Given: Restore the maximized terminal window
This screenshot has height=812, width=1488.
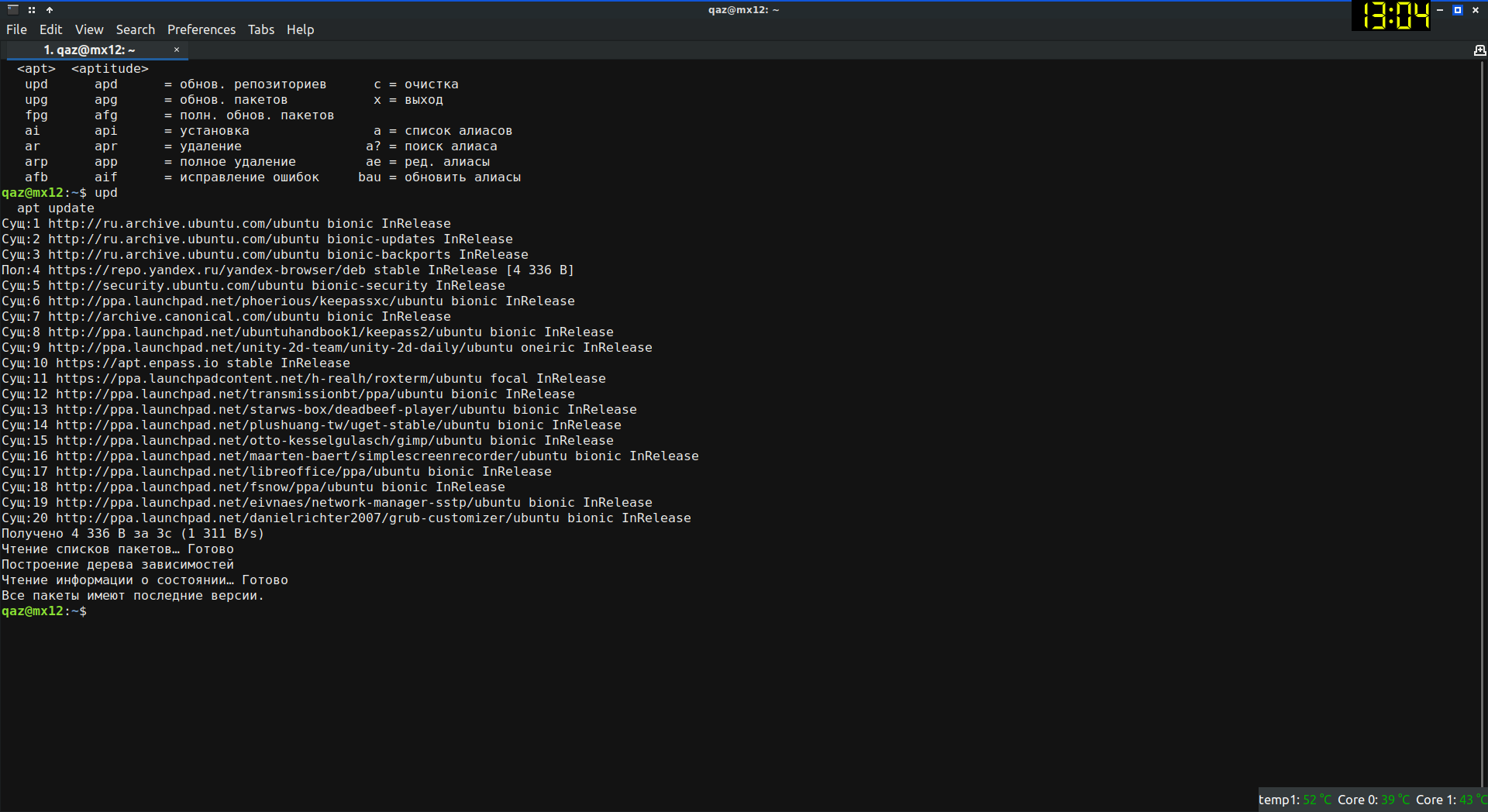Looking at the screenshot, I should tap(1458, 9).
